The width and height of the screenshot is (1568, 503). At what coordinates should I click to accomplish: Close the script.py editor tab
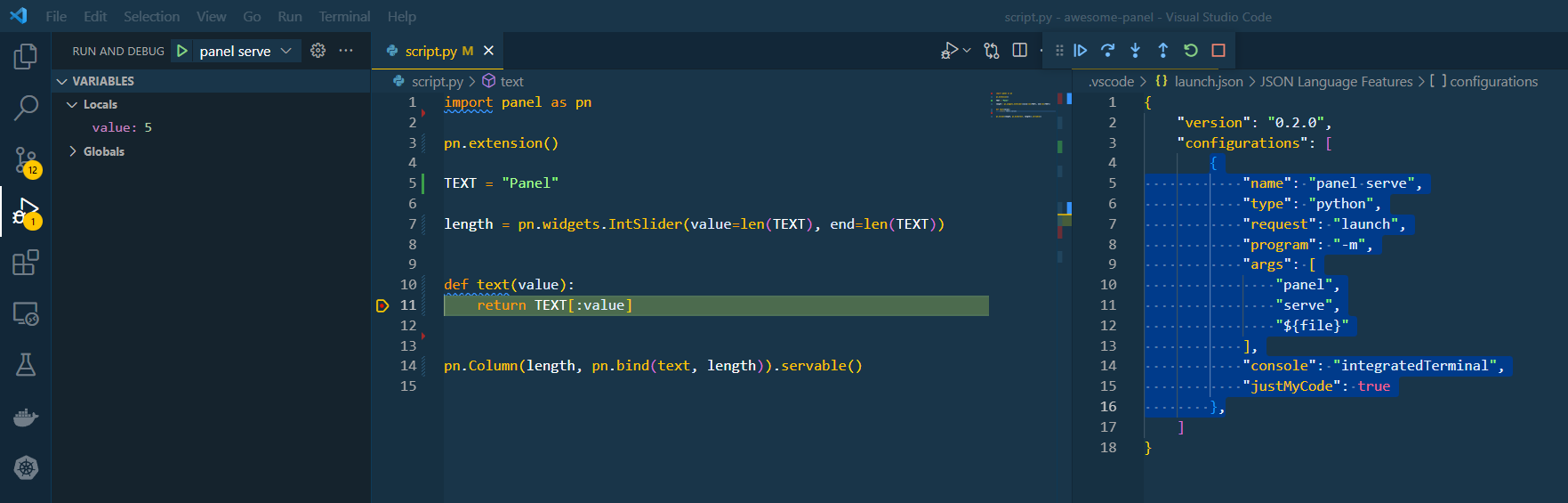coord(488,51)
